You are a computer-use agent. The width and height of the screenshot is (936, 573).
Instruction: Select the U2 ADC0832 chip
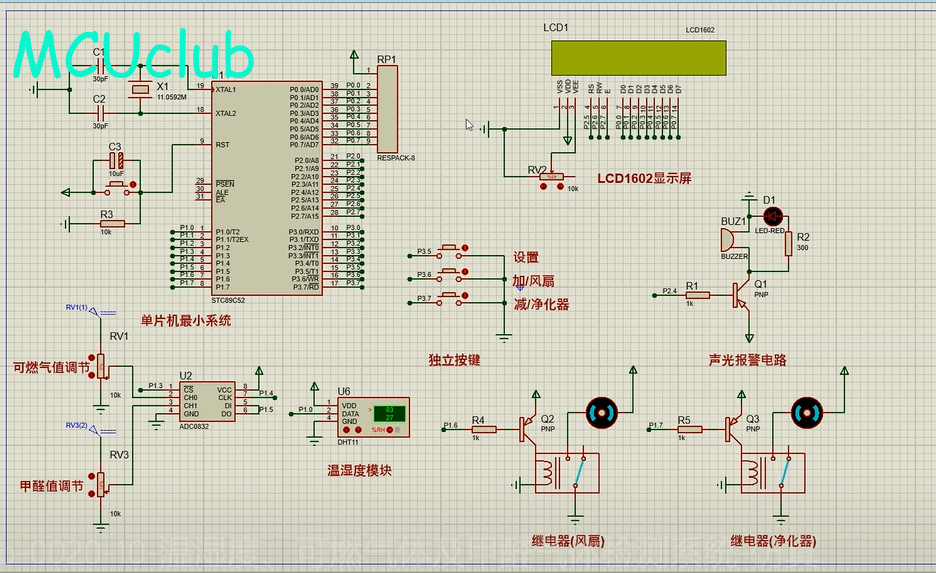point(207,402)
